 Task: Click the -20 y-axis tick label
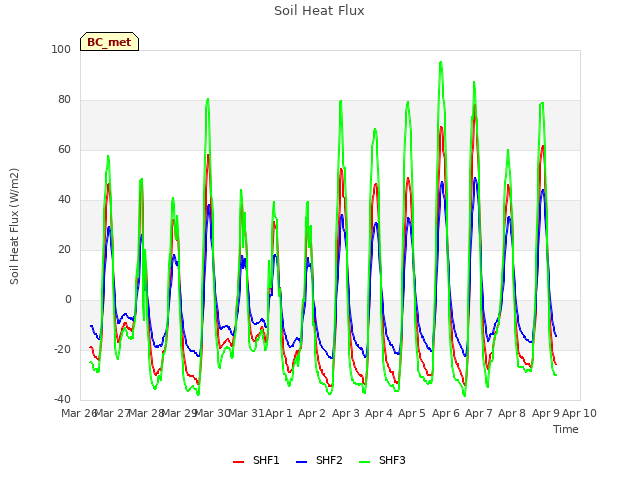tap(62, 349)
